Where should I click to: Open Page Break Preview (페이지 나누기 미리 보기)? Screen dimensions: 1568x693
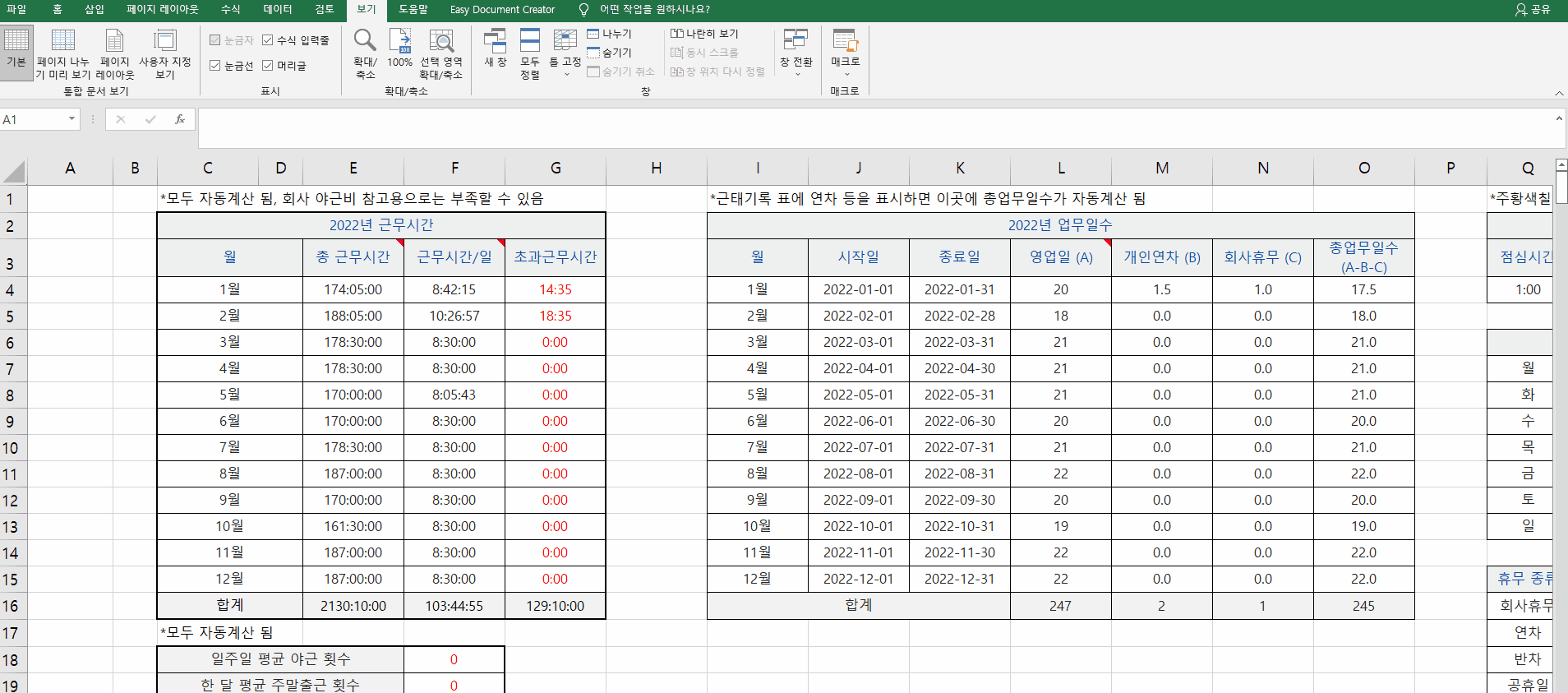63,53
